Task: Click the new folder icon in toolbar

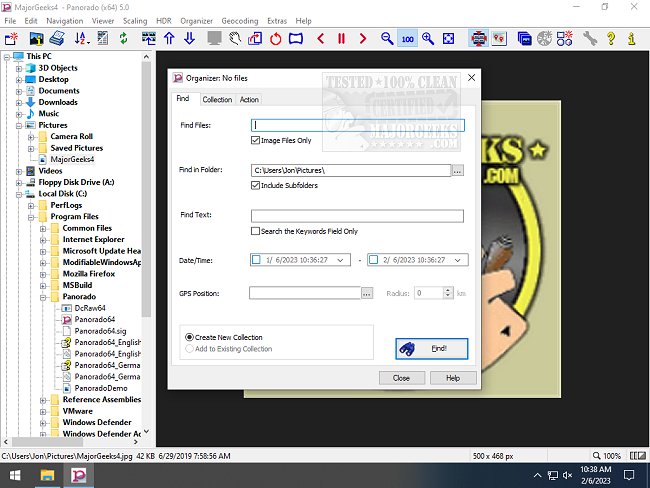Action: click(11, 39)
